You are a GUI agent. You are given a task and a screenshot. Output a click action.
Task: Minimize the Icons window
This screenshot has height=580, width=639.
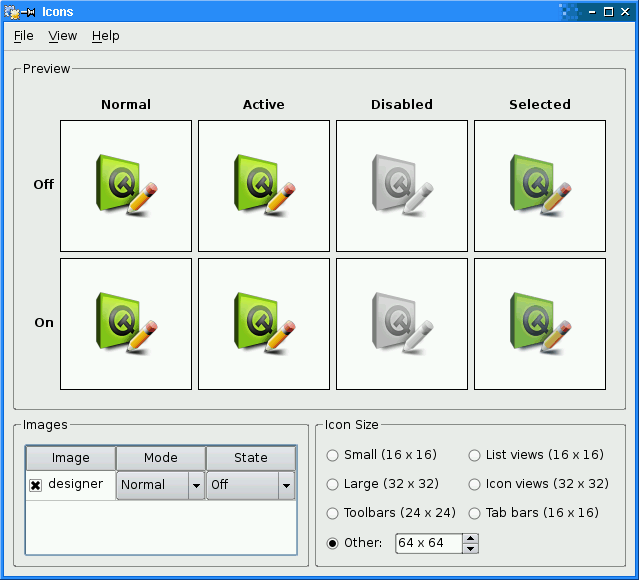592,12
